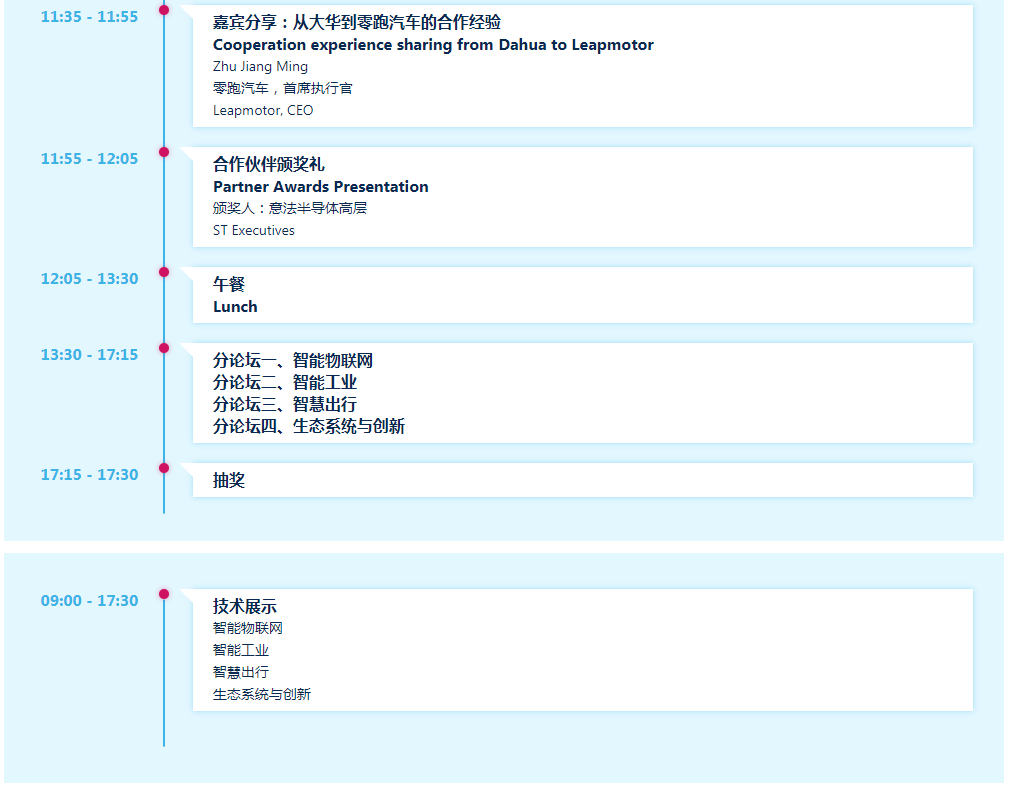
Task: Select the title '嘉宾分享：从大华到零跑汽车的合作经验'
Action: click(x=357, y=23)
